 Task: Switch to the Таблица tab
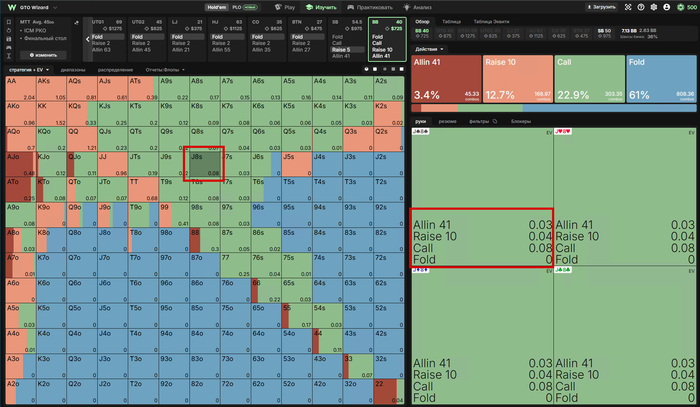point(451,21)
